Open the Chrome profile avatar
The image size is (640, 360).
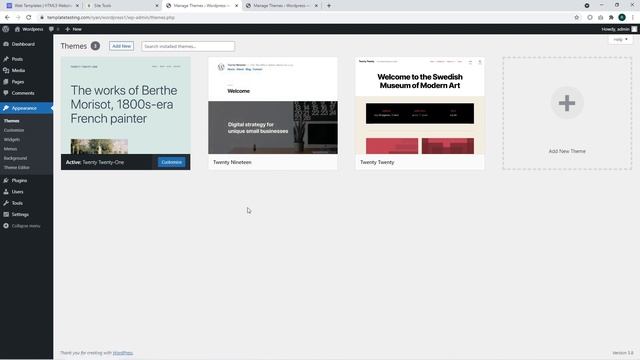coord(622,17)
